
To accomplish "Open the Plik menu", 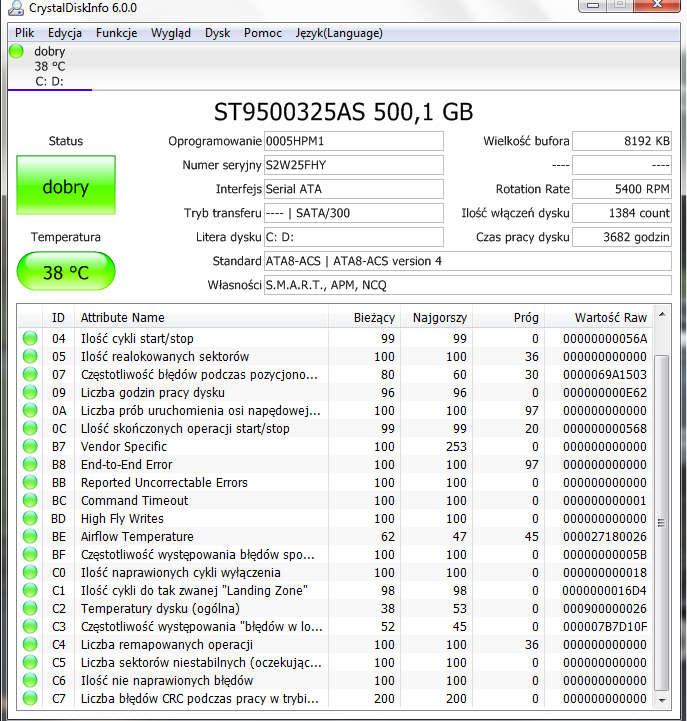I will (24, 33).
